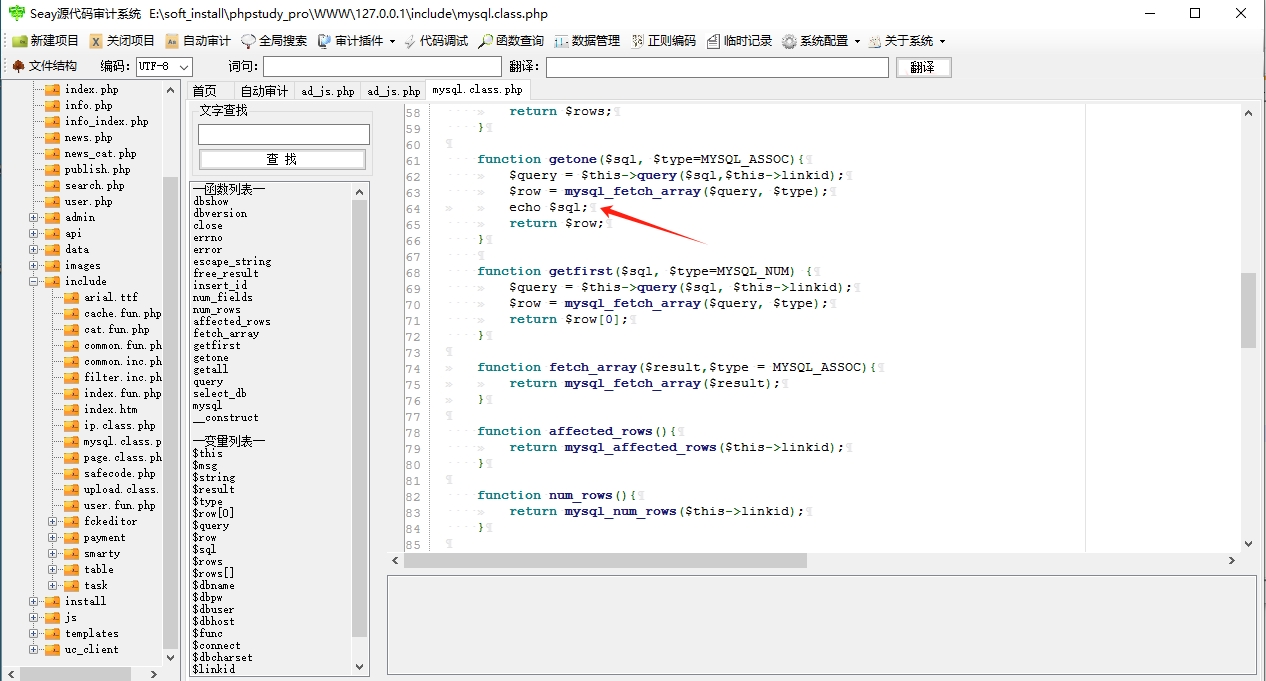
Task: Select $dbcharset in variable list
Action: 223,657
